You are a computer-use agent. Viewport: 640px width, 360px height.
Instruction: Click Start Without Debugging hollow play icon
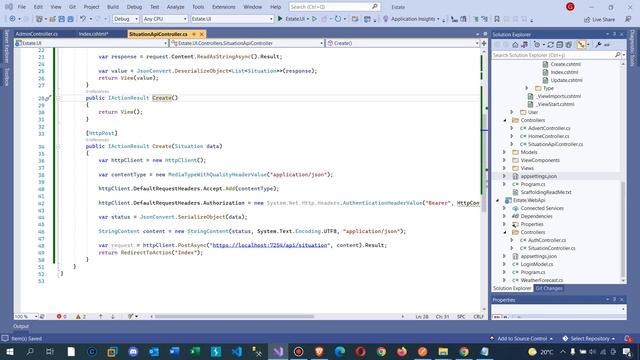(314, 19)
